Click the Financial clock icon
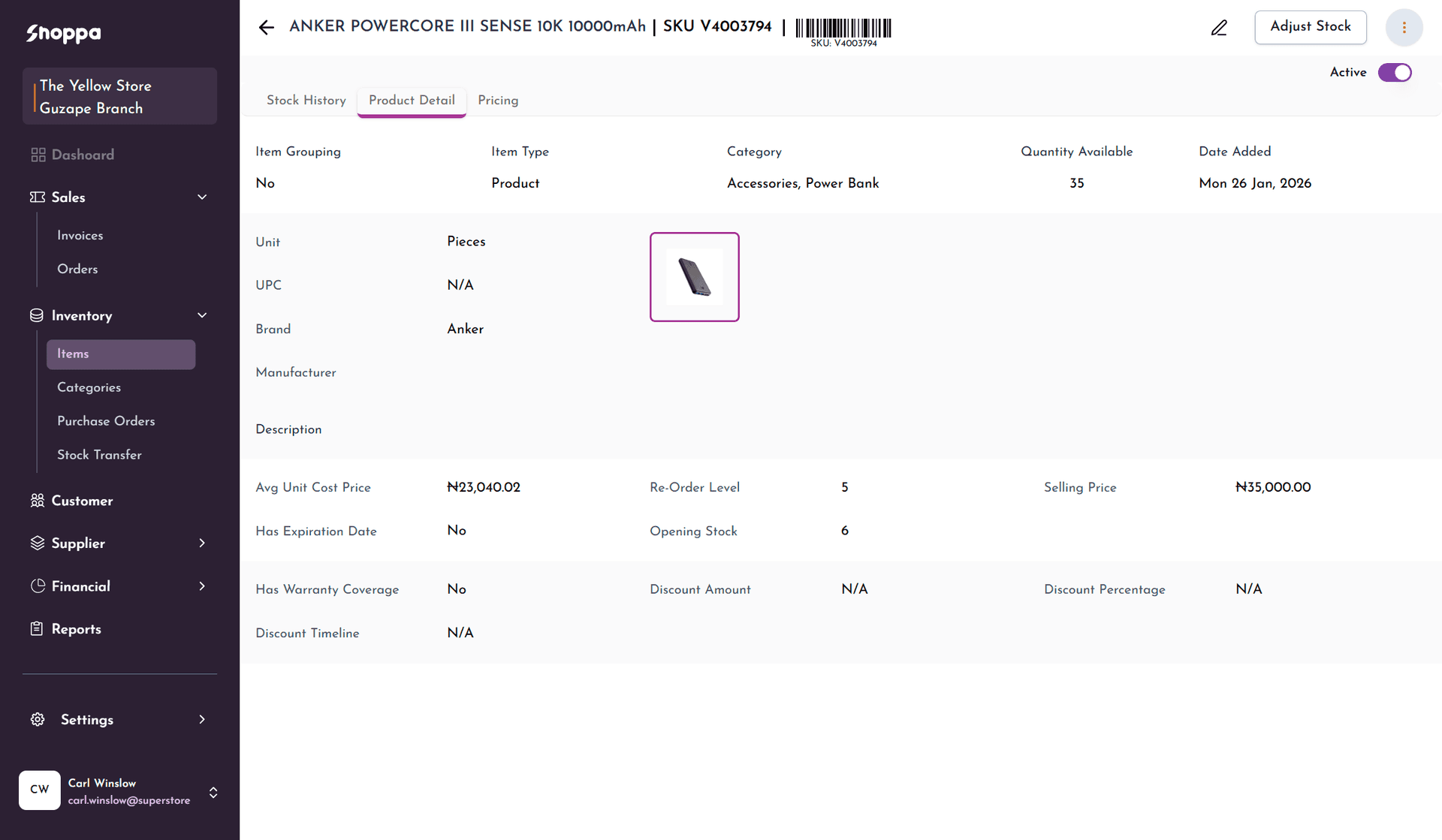Image resolution: width=1442 pixels, height=840 pixels. (x=36, y=586)
